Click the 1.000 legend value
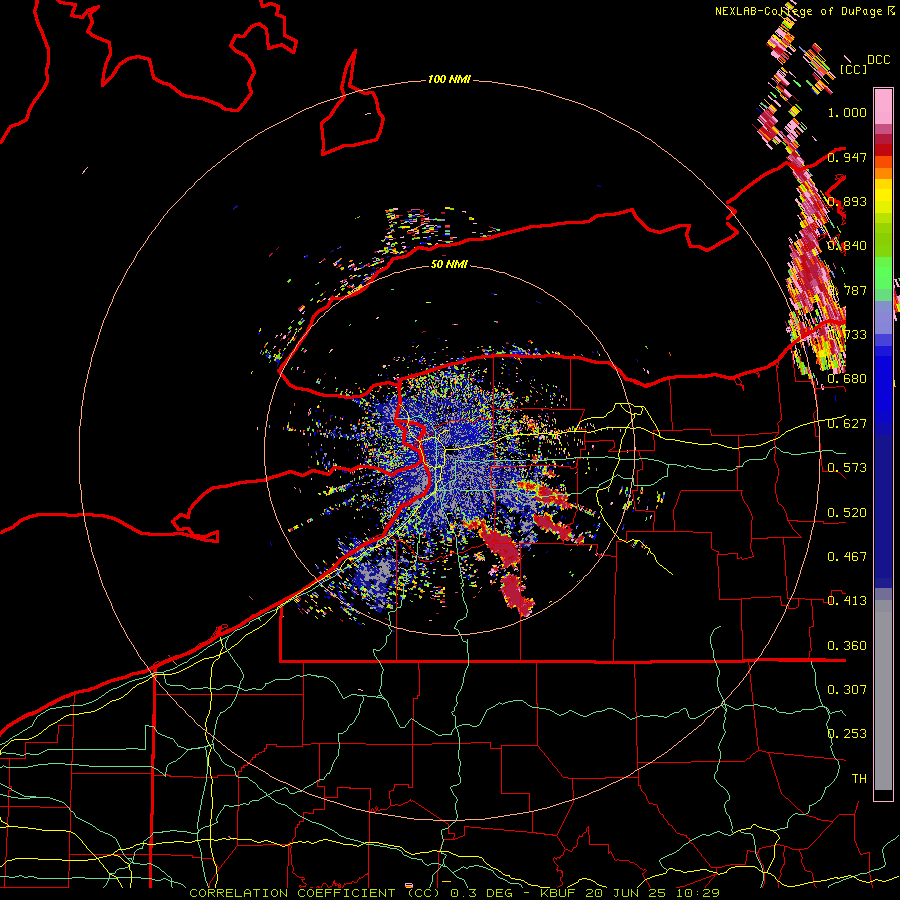 (x=847, y=112)
